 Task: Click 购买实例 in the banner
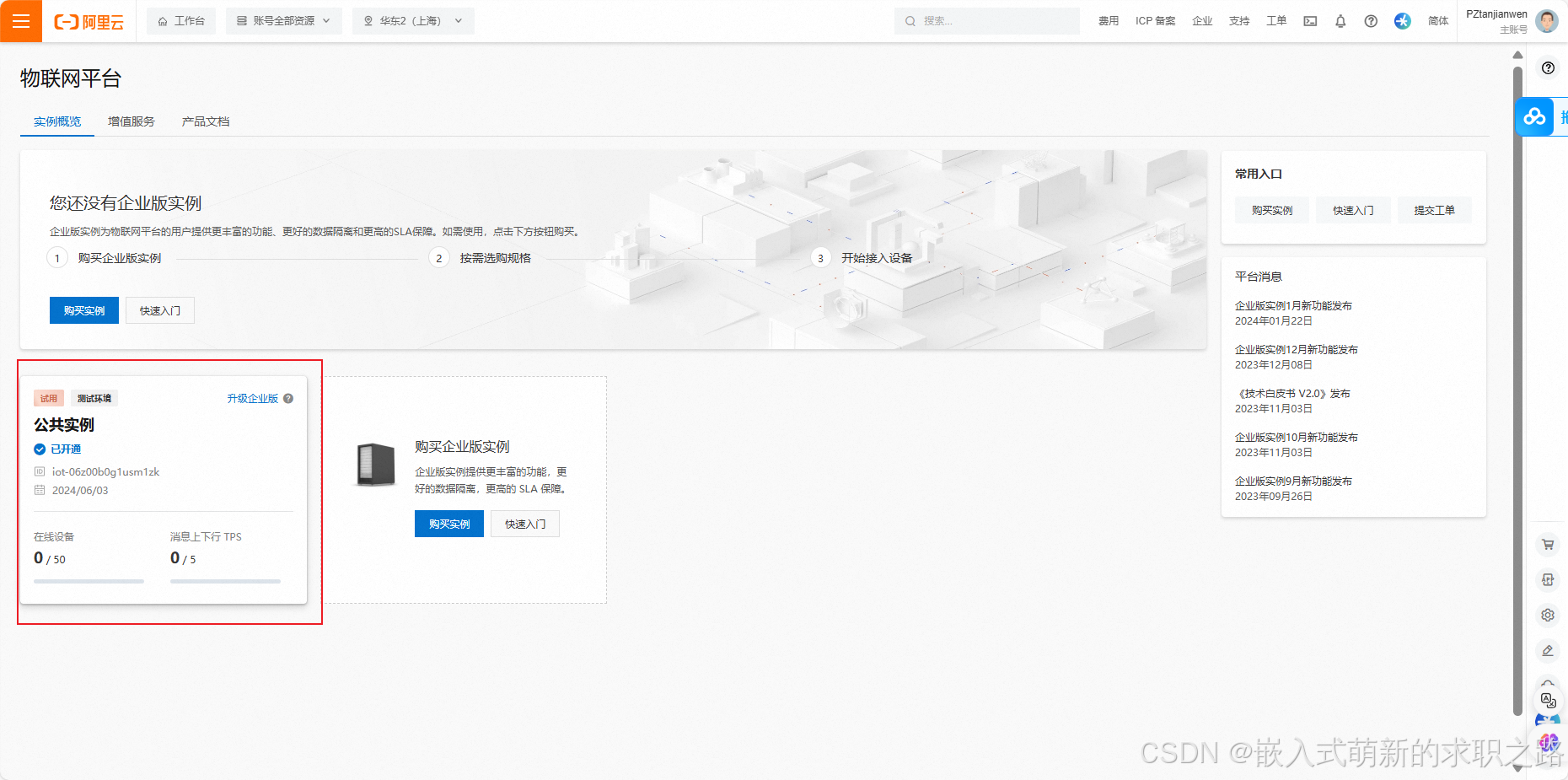click(x=84, y=310)
